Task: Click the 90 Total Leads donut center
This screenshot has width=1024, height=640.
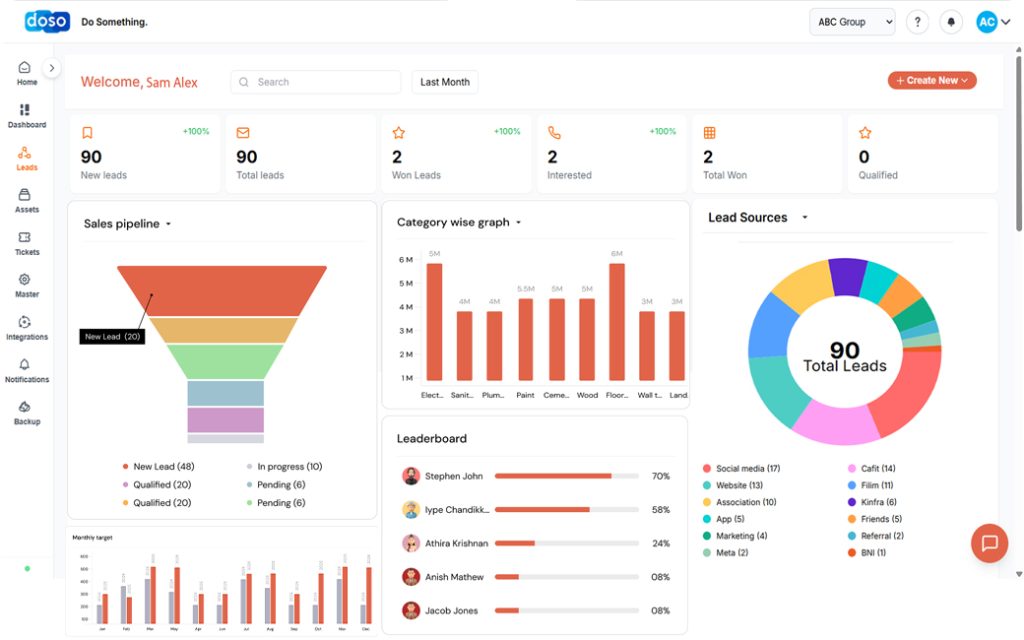Action: (x=844, y=357)
